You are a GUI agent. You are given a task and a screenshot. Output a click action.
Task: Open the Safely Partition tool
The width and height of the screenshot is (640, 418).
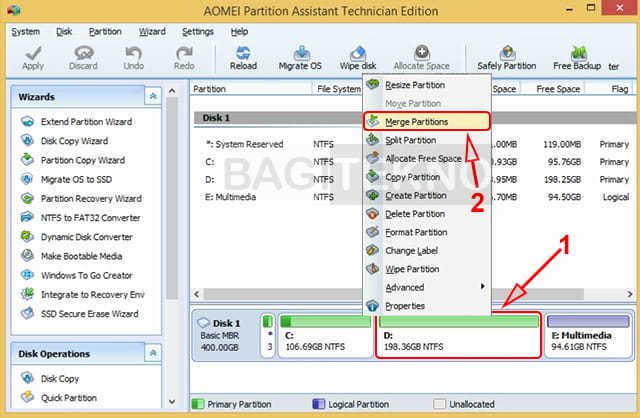(x=507, y=58)
